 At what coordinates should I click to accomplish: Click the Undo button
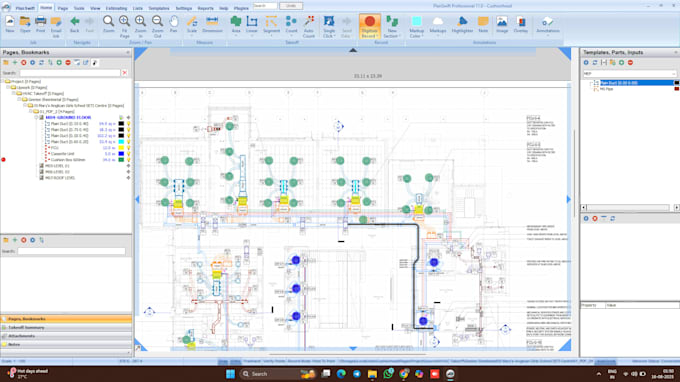[291, 6]
